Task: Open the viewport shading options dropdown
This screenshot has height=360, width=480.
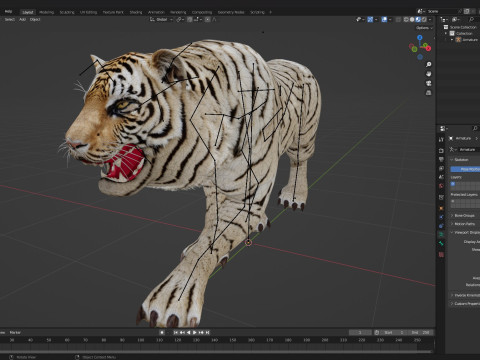Action: click(x=430, y=20)
